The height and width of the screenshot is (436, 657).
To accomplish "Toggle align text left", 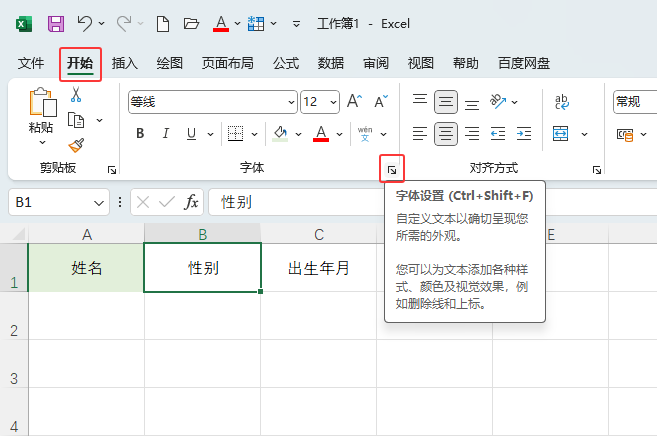I will tap(420, 134).
